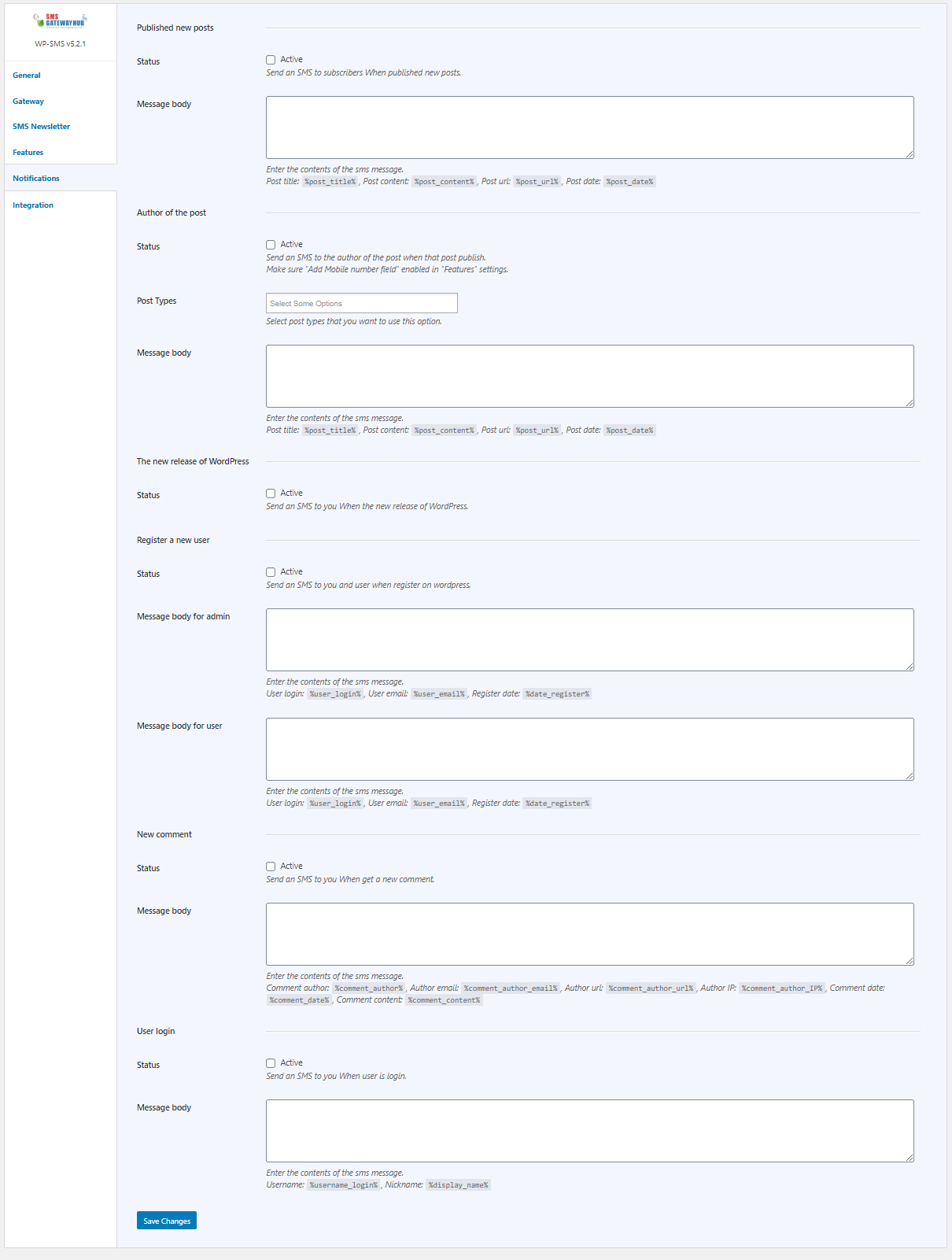Check Active under Register a new user

(x=271, y=572)
